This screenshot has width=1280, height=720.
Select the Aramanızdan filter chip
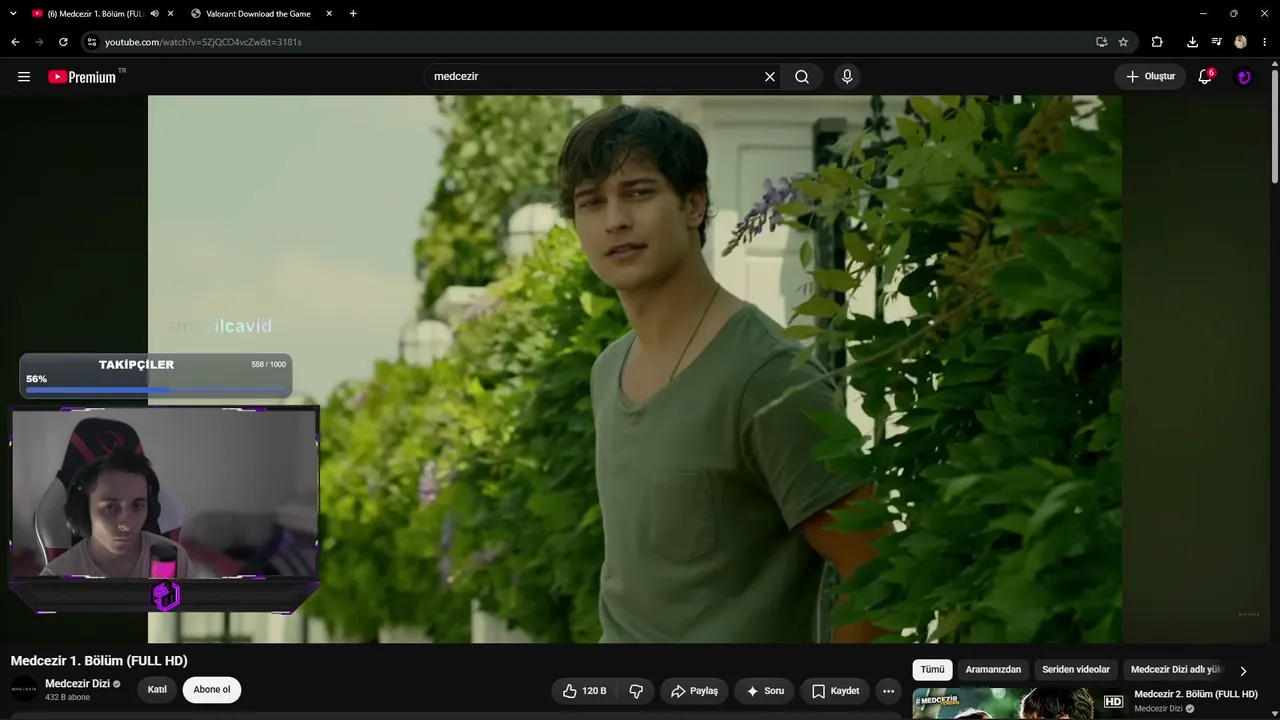click(x=993, y=670)
